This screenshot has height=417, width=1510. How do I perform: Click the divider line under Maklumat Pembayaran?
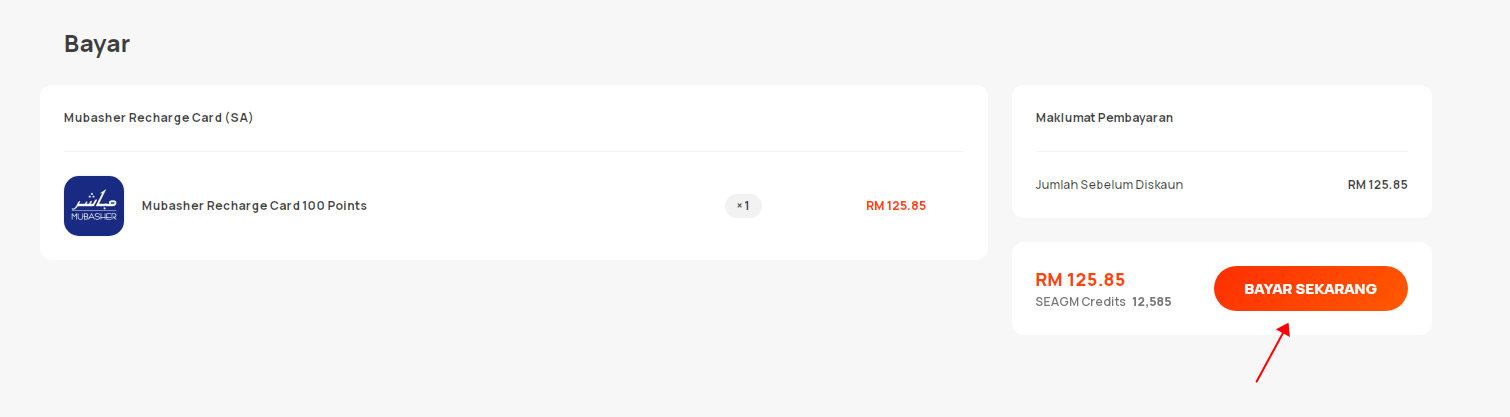[1222, 152]
